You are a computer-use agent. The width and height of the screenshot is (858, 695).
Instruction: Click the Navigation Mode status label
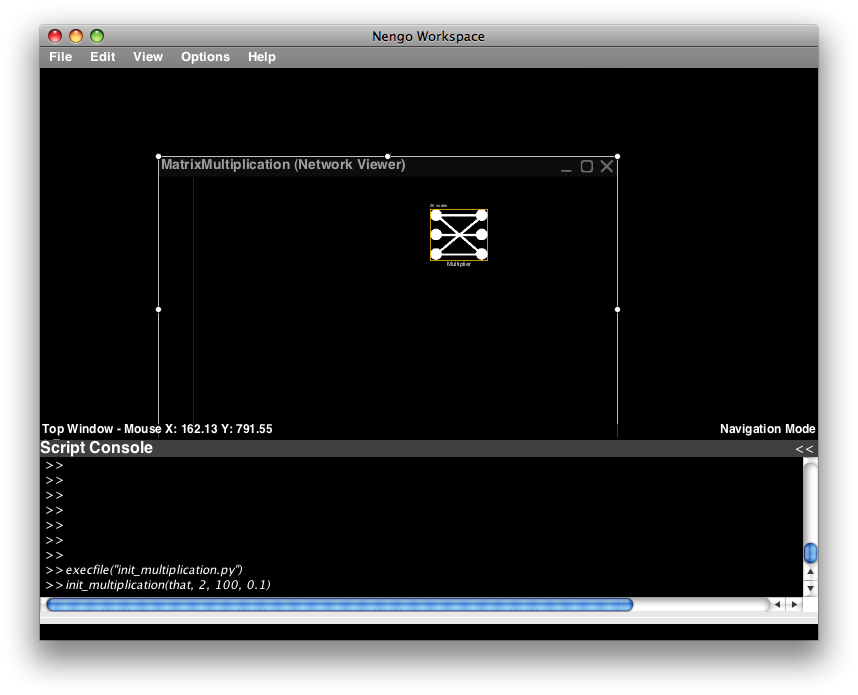pyautogui.click(x=767, y=429)
